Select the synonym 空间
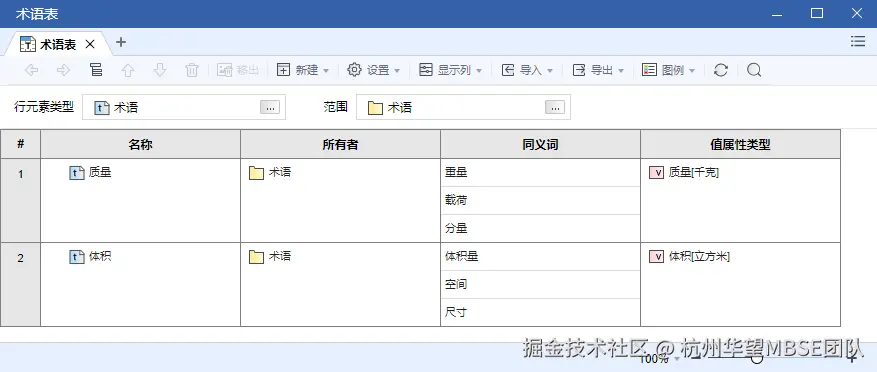877x372 pixels. [x=540, y=284]
